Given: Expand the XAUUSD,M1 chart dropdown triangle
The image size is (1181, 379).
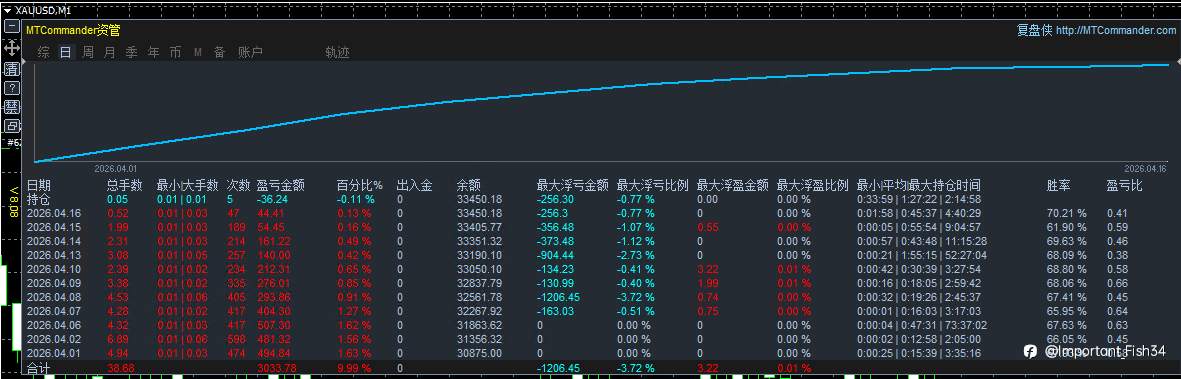Looking at the screenshot, I should point(7,10).
